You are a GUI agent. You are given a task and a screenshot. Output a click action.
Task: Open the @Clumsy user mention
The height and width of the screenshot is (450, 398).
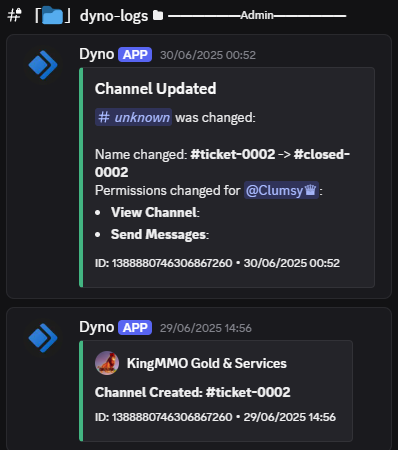281,190
